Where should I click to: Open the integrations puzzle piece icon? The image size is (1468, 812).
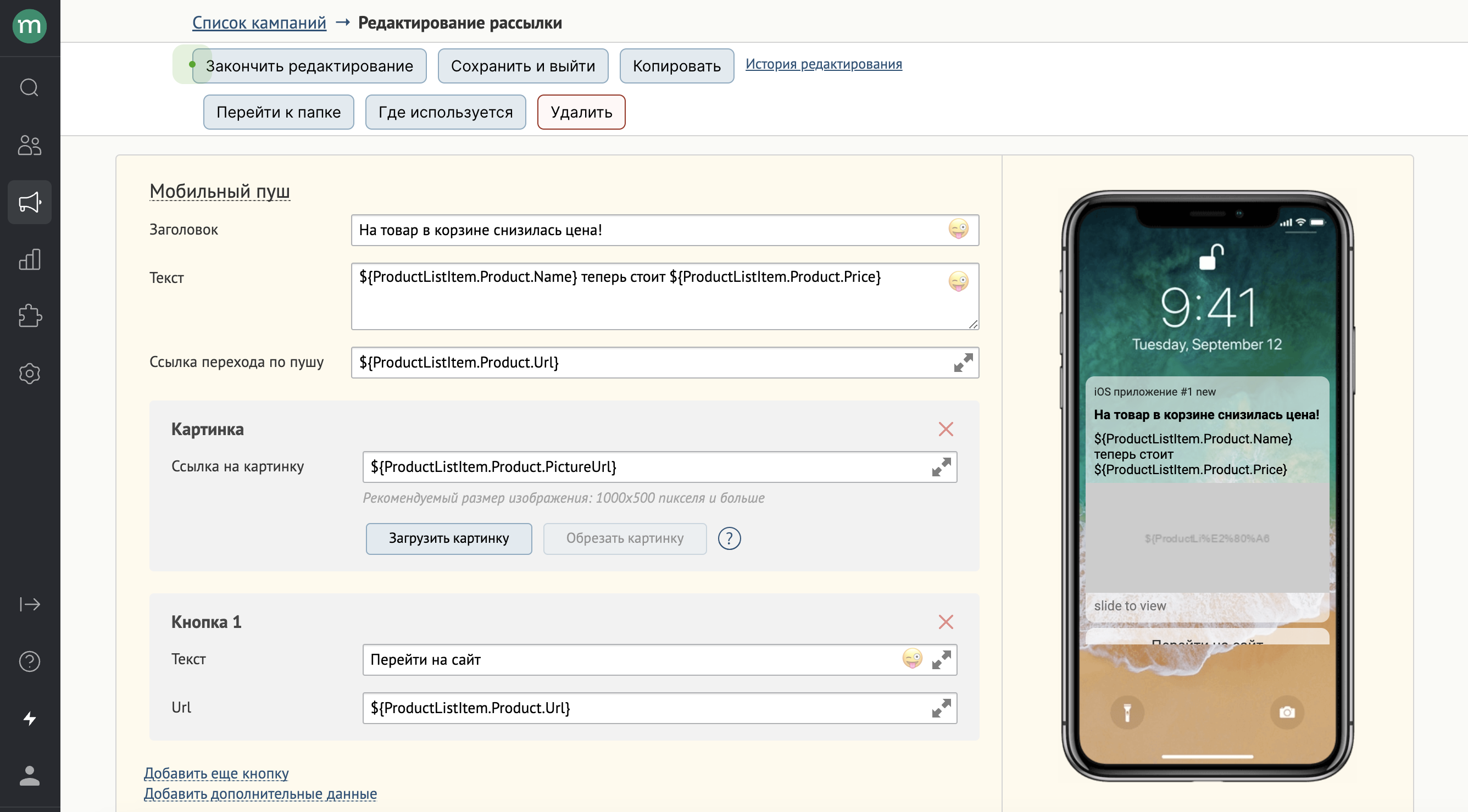[30, 316]
